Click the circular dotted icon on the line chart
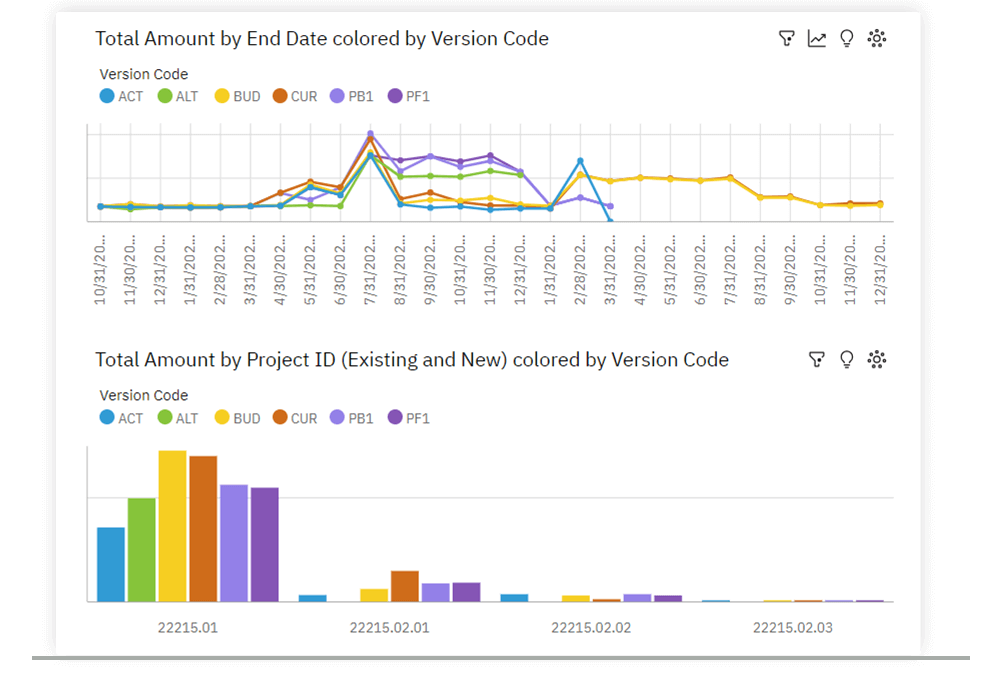 [x=877, y=39]
